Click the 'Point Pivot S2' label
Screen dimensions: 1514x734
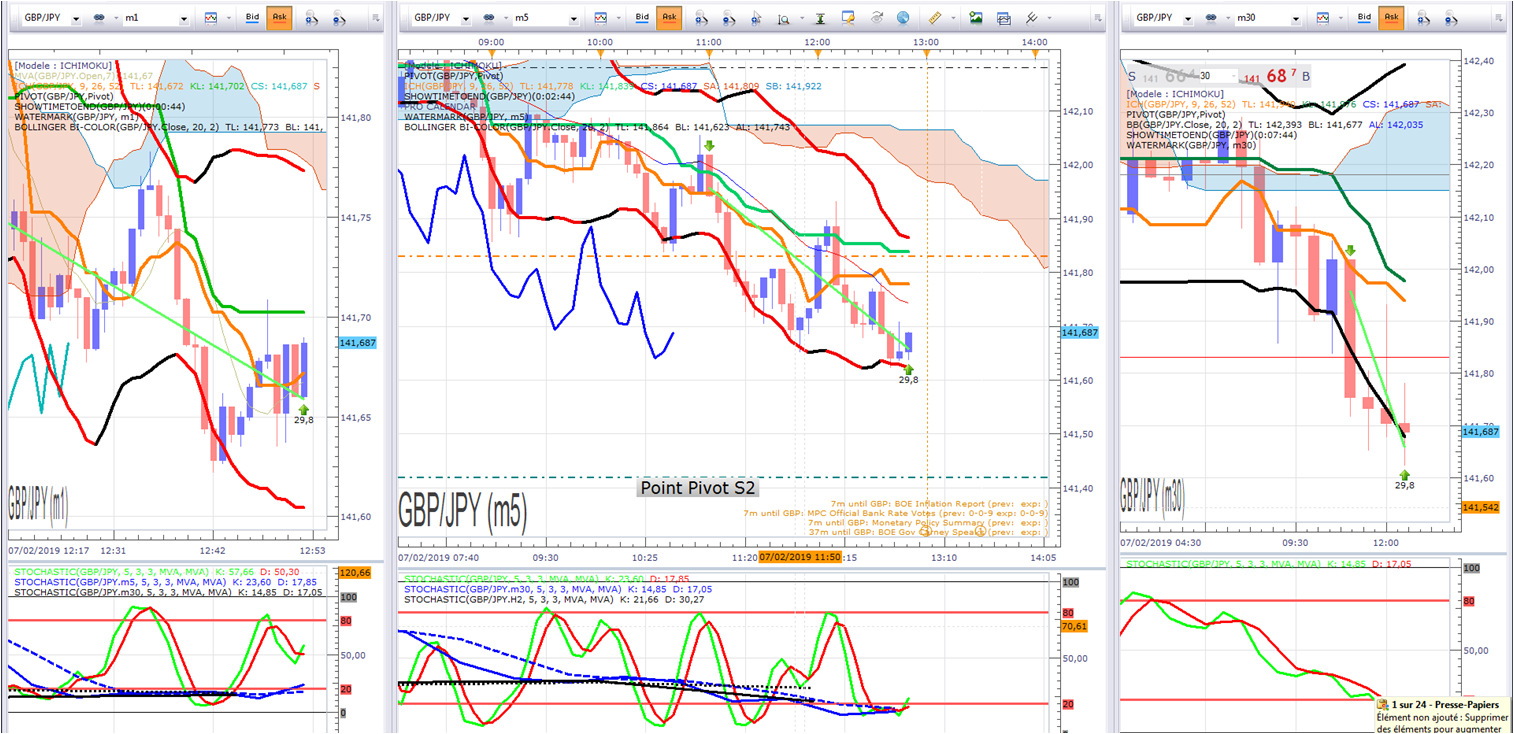click(x=698, y=488)
